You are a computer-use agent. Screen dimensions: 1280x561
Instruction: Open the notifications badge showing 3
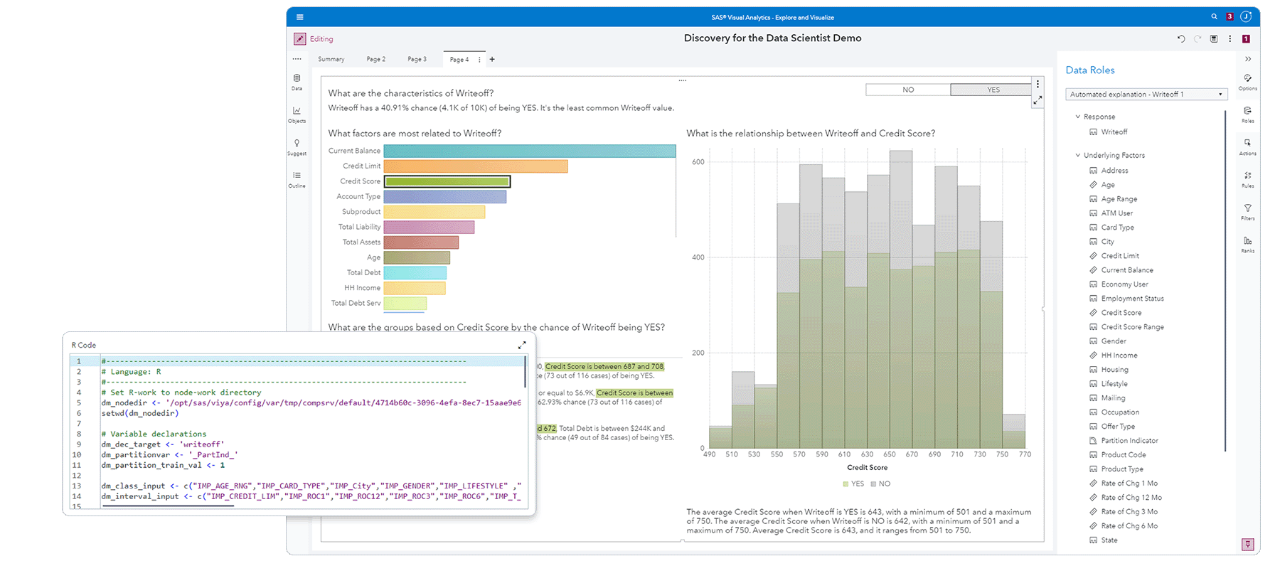[1229, 17]
